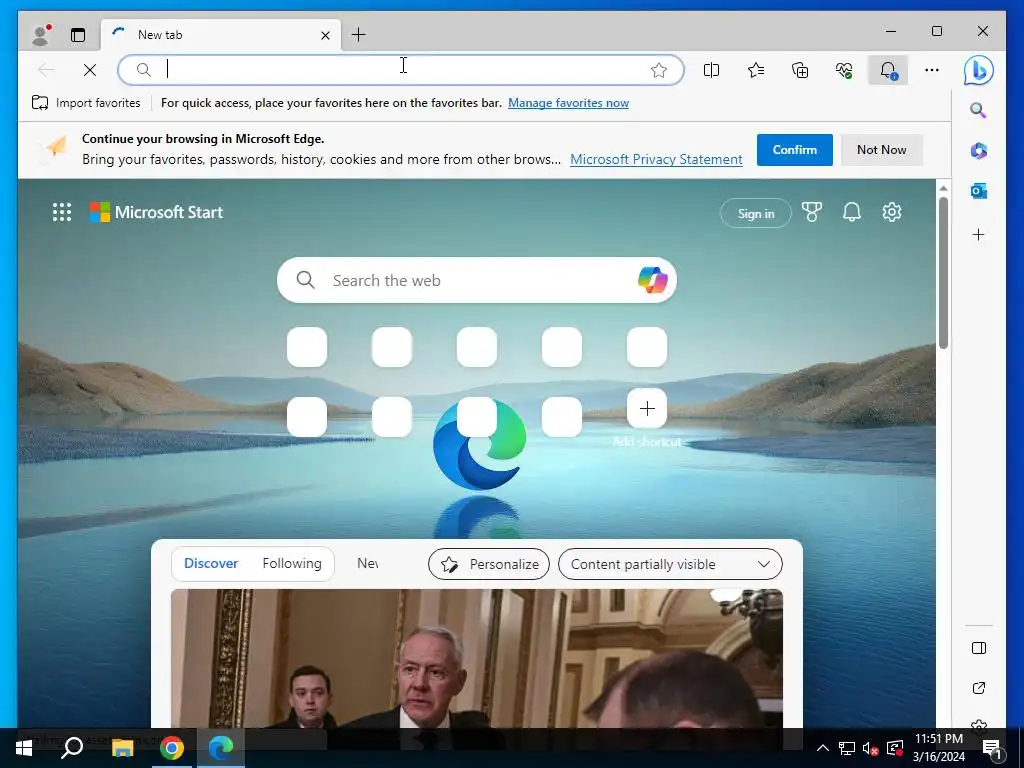
Task: Click Import favorites
Action: [86, 103]
